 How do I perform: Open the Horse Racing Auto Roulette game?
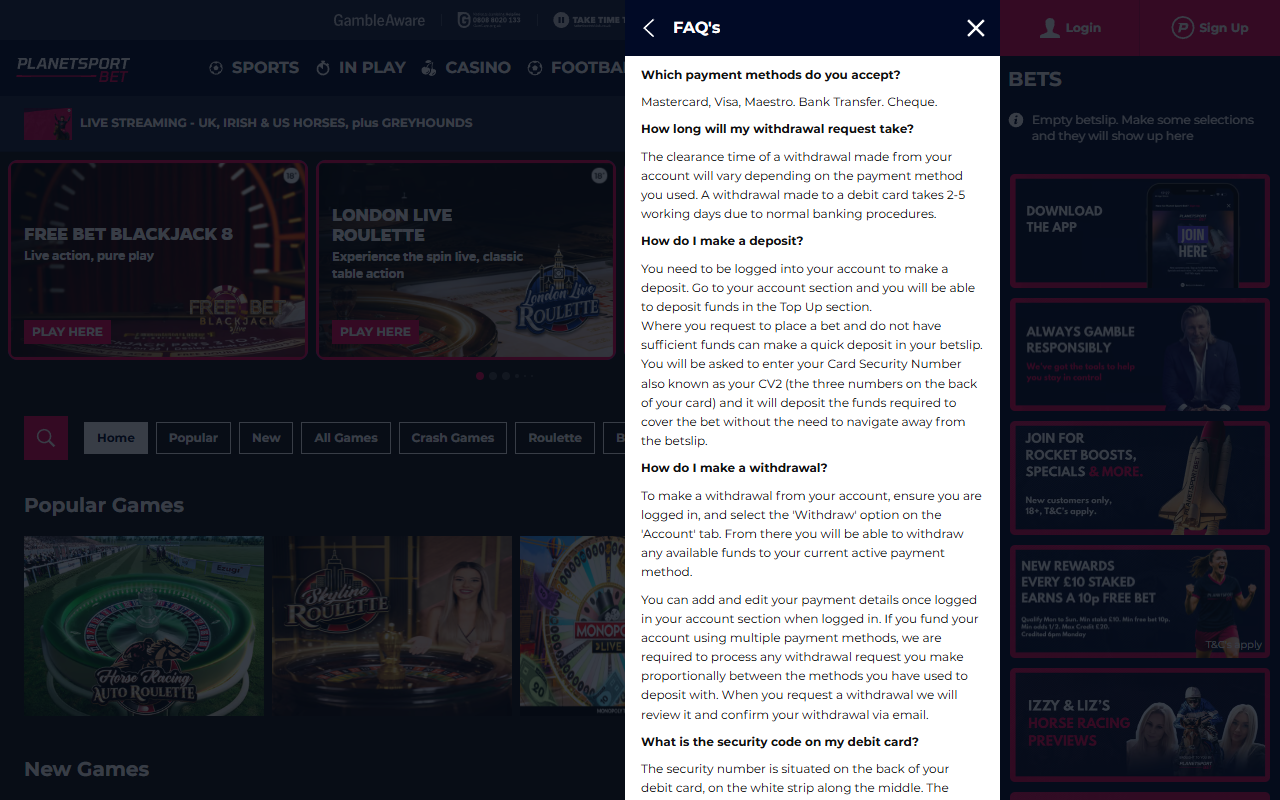144,626
